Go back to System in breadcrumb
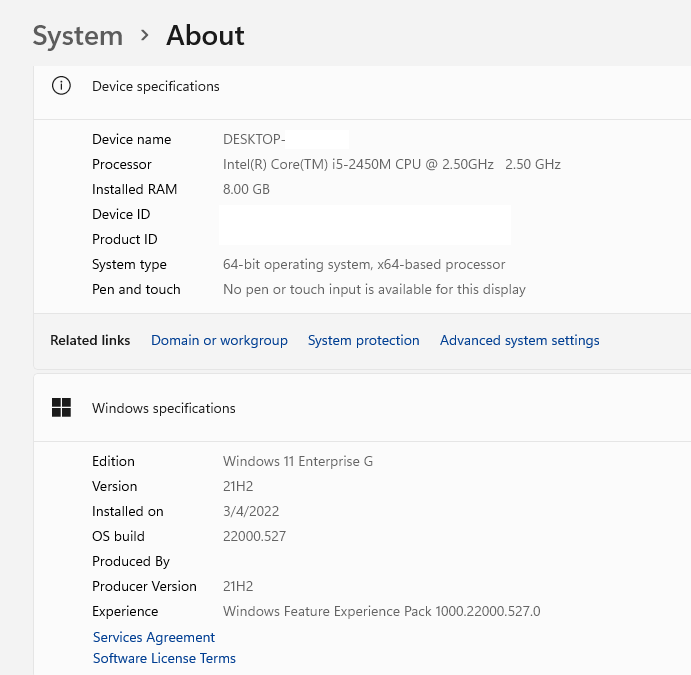Screen dimensions: 691x675 point(77,36)
